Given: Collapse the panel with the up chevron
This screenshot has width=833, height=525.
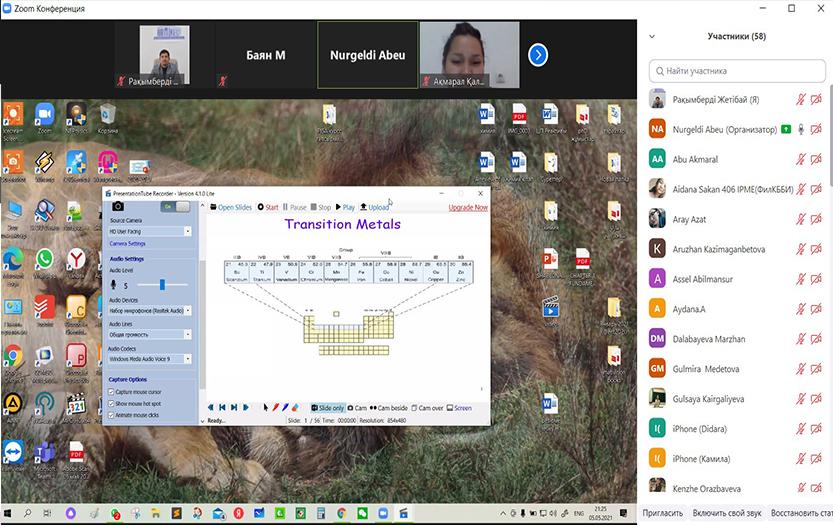Looking at the screenshot, I should pos(202,207).
